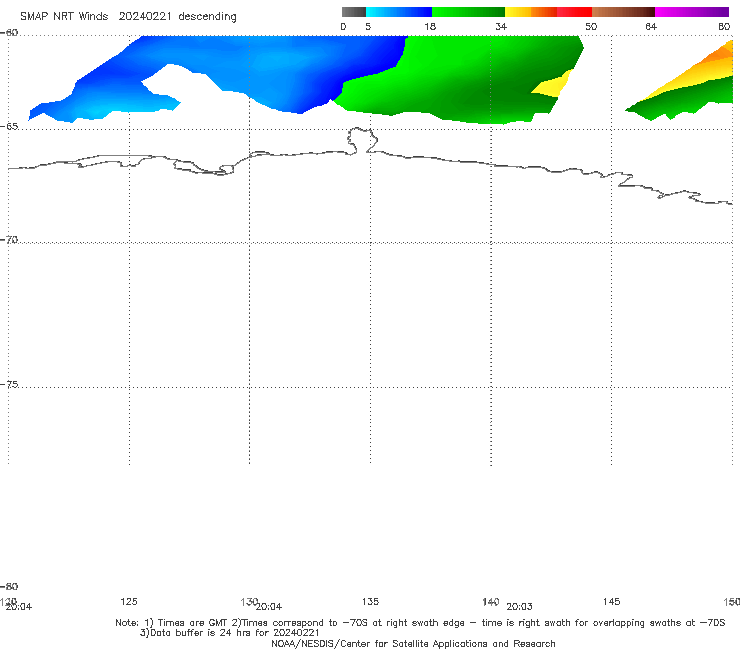Viewport: 740px width, 650px height.
Task: Click the title 'SMAP NRT Winds 20240221 descending'
Action: pos(128,16)
